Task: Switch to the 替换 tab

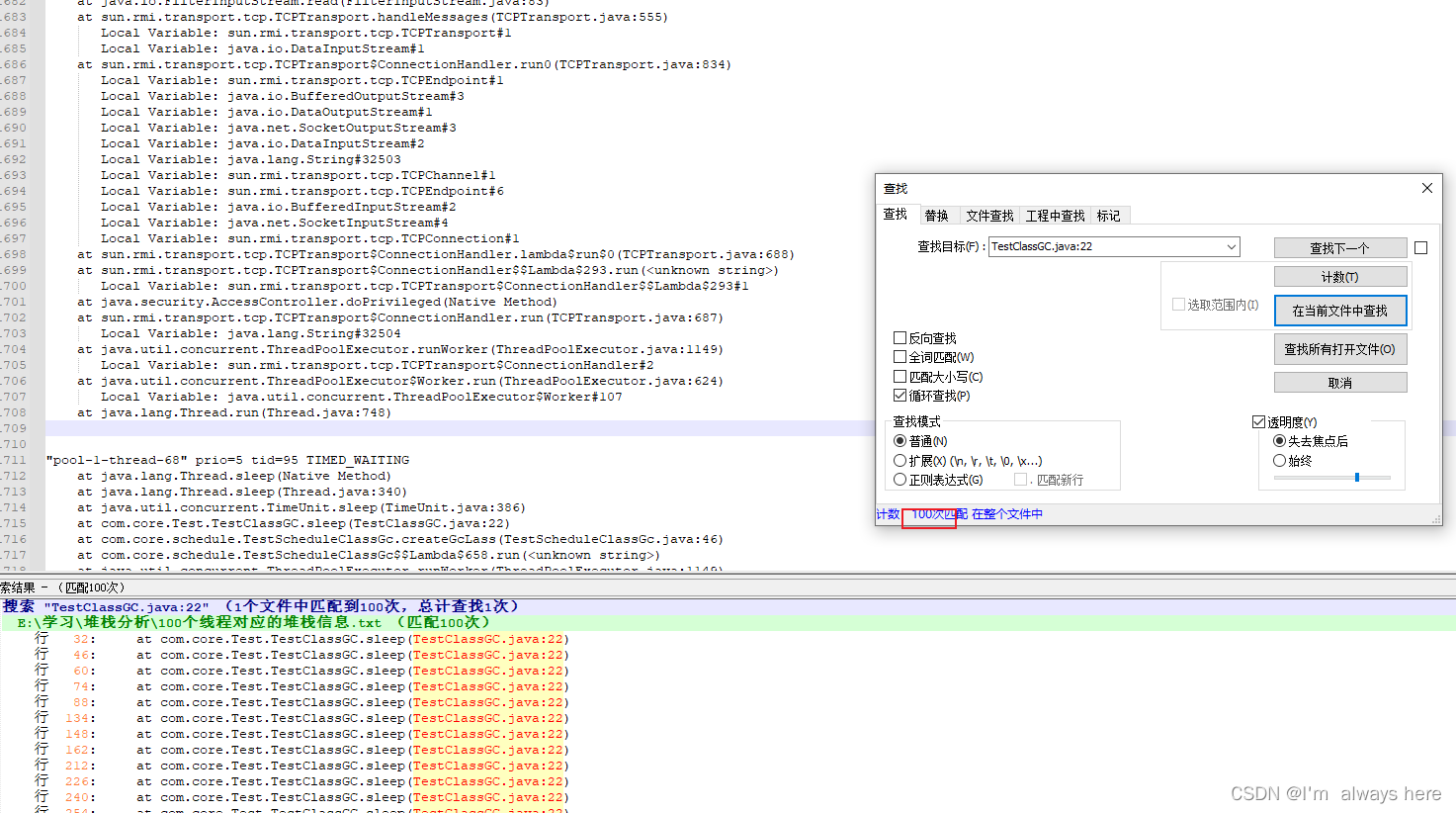Action: 936,216
